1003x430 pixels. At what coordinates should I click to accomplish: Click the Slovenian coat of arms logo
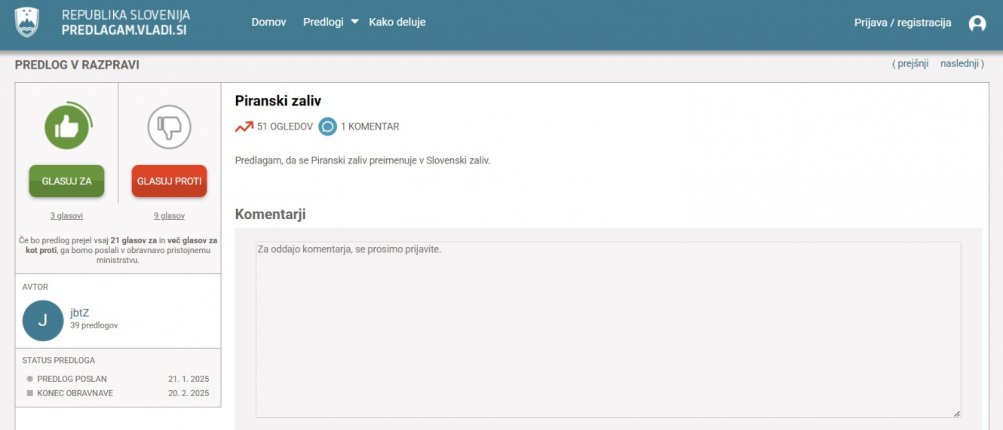[x=26, y=22]
